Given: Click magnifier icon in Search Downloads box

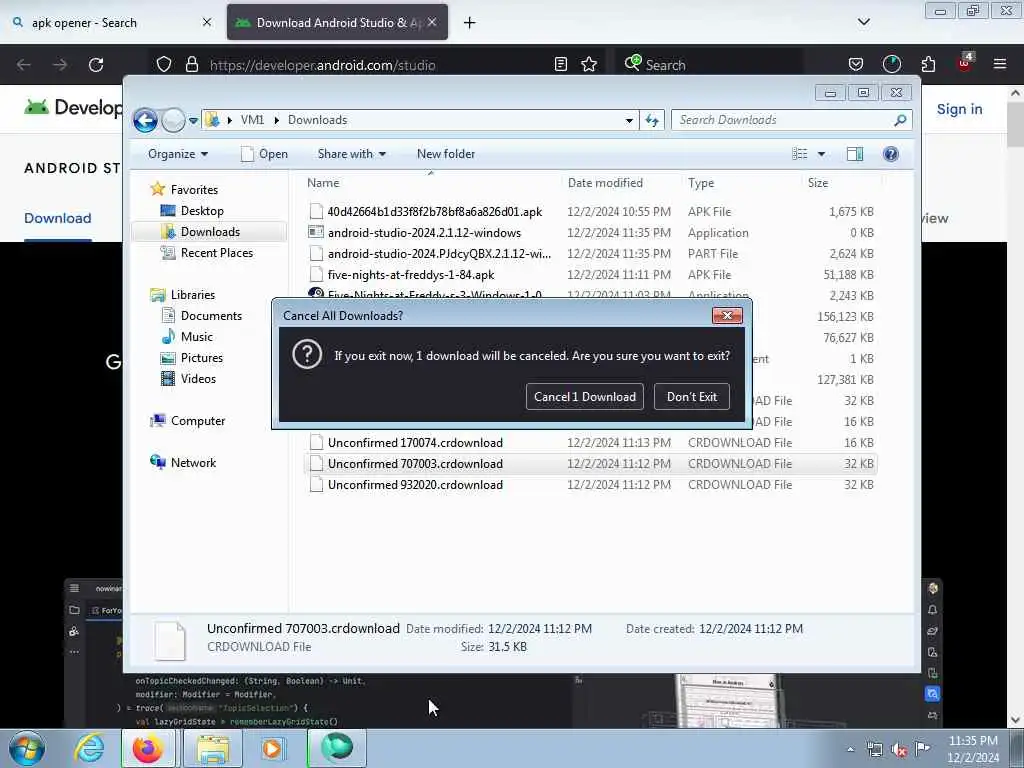Looking at the screenshot, I should coord(900,120).
